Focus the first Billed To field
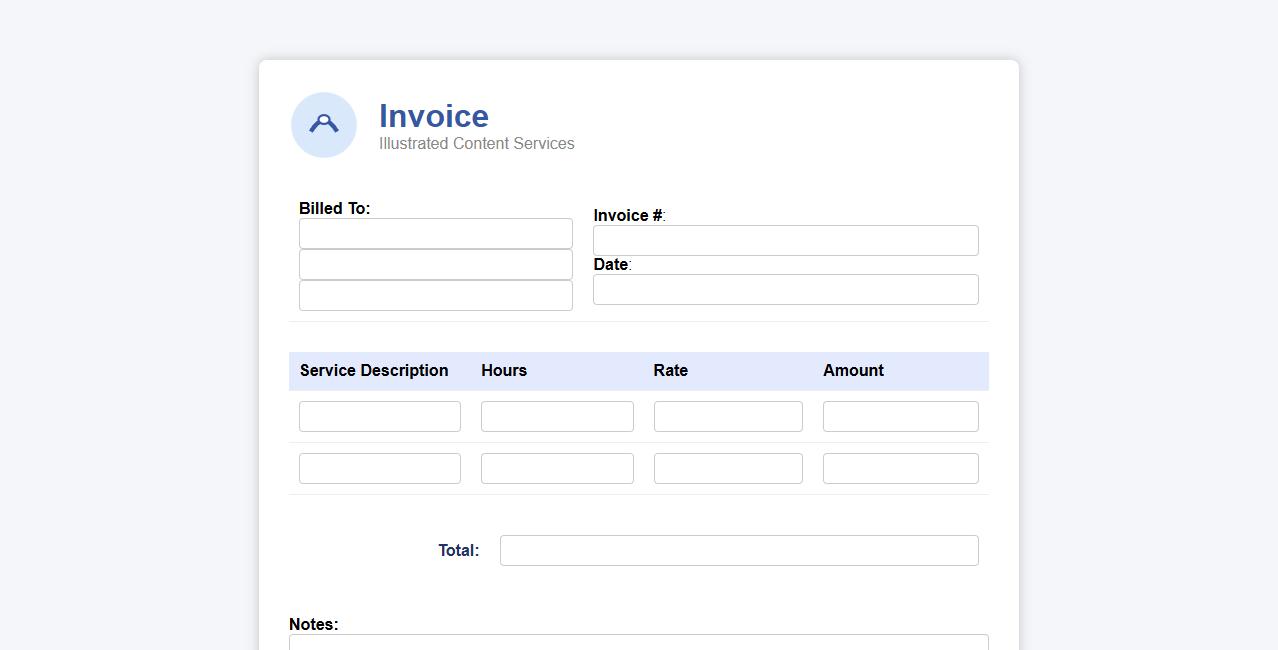Viewport: 1278px width, 650px height. click(x=435, y=234)
